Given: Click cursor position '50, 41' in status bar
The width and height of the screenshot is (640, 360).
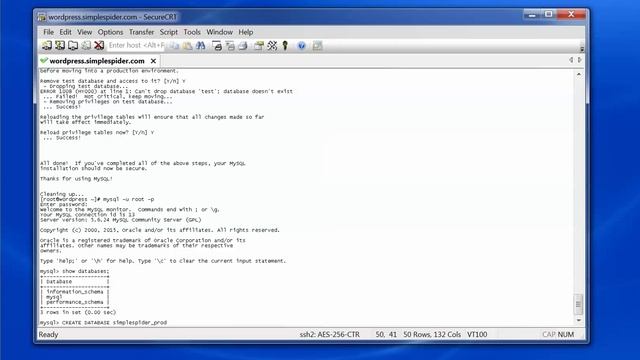Looking at the screenshot, I should pos(386,334).
